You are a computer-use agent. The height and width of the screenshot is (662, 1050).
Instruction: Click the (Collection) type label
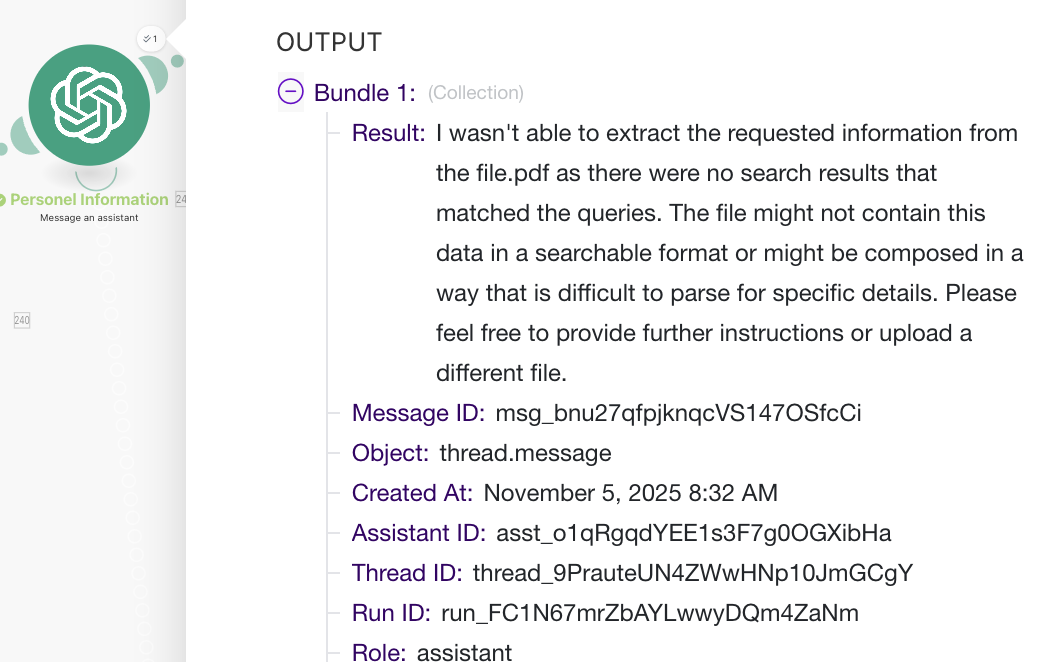click(x=476, y=93)
